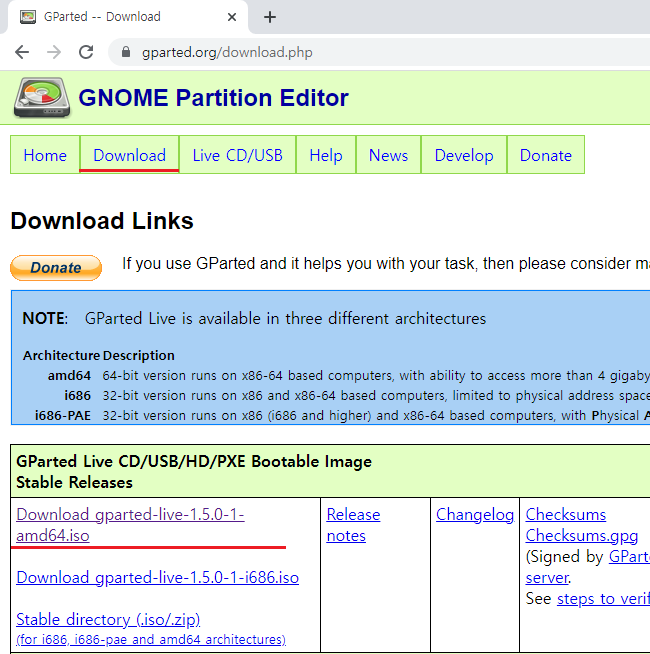Viewport: 650px width, 654px height.
Task: Close the GParted -- Download tab
Action: tap(232, 17)
